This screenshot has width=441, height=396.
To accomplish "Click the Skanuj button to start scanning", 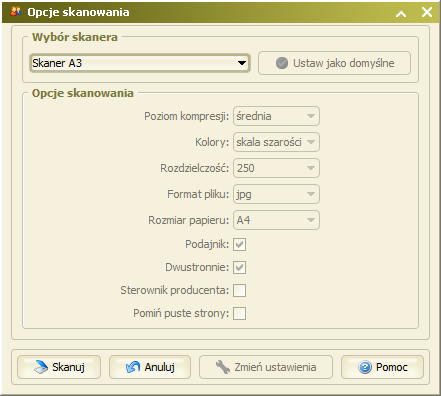I will coord(59,367).
